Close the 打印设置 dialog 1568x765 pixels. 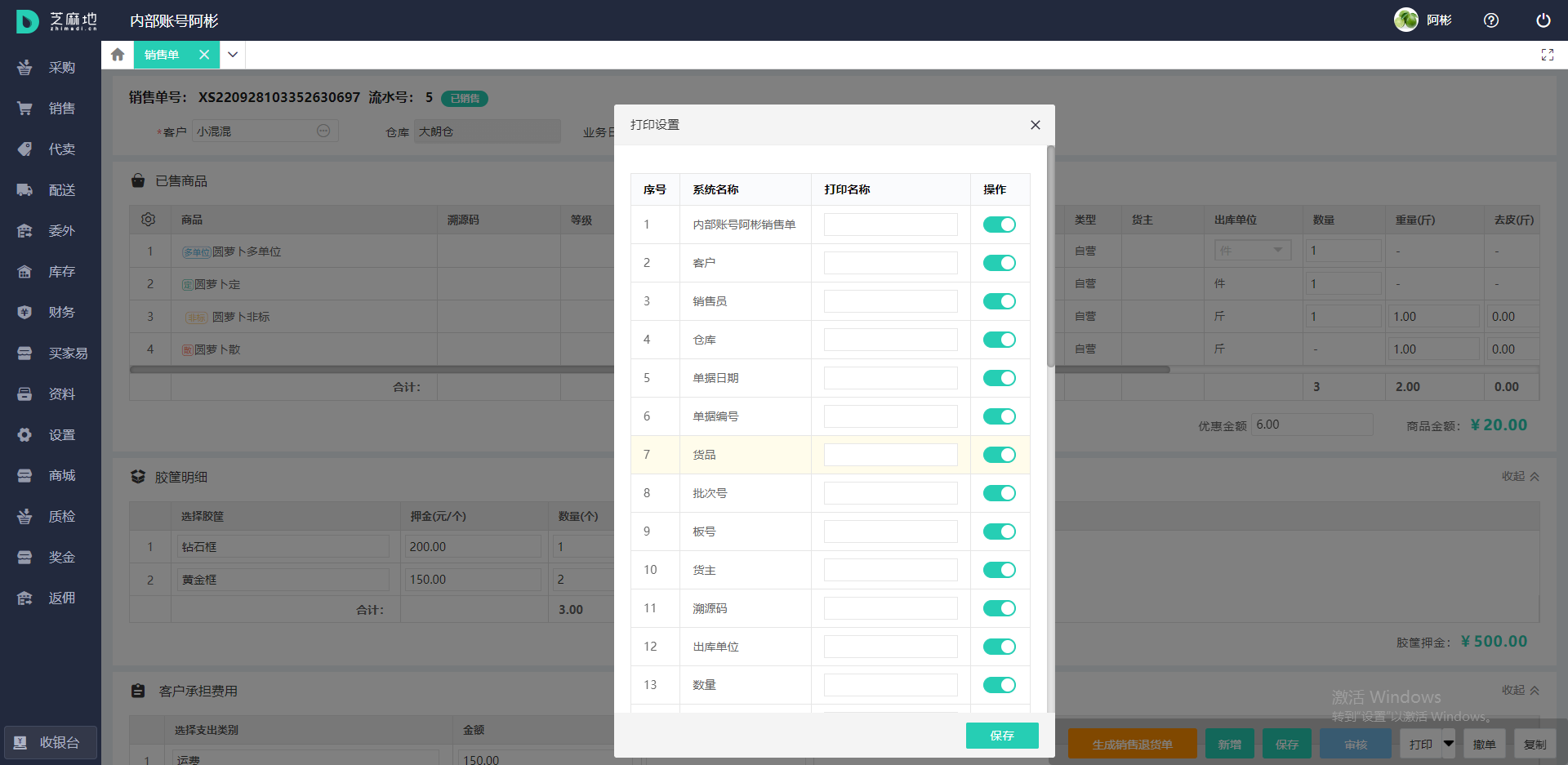1036,125
